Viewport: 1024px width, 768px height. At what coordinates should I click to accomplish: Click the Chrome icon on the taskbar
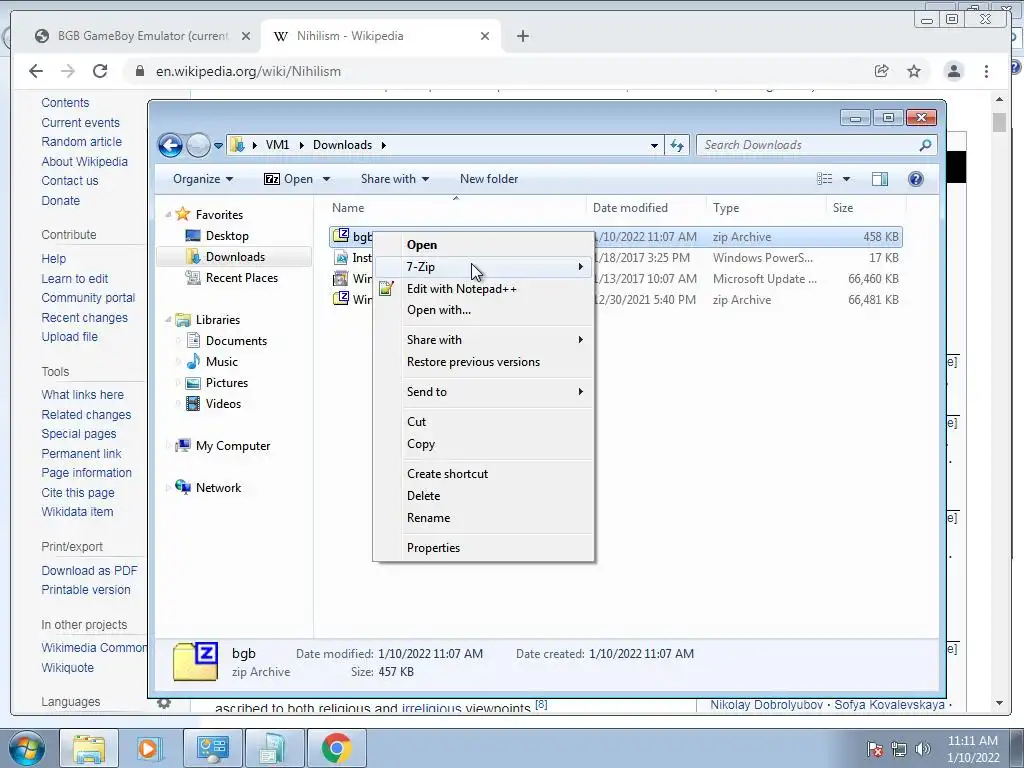pyautogui.click(x=336, y=748)
